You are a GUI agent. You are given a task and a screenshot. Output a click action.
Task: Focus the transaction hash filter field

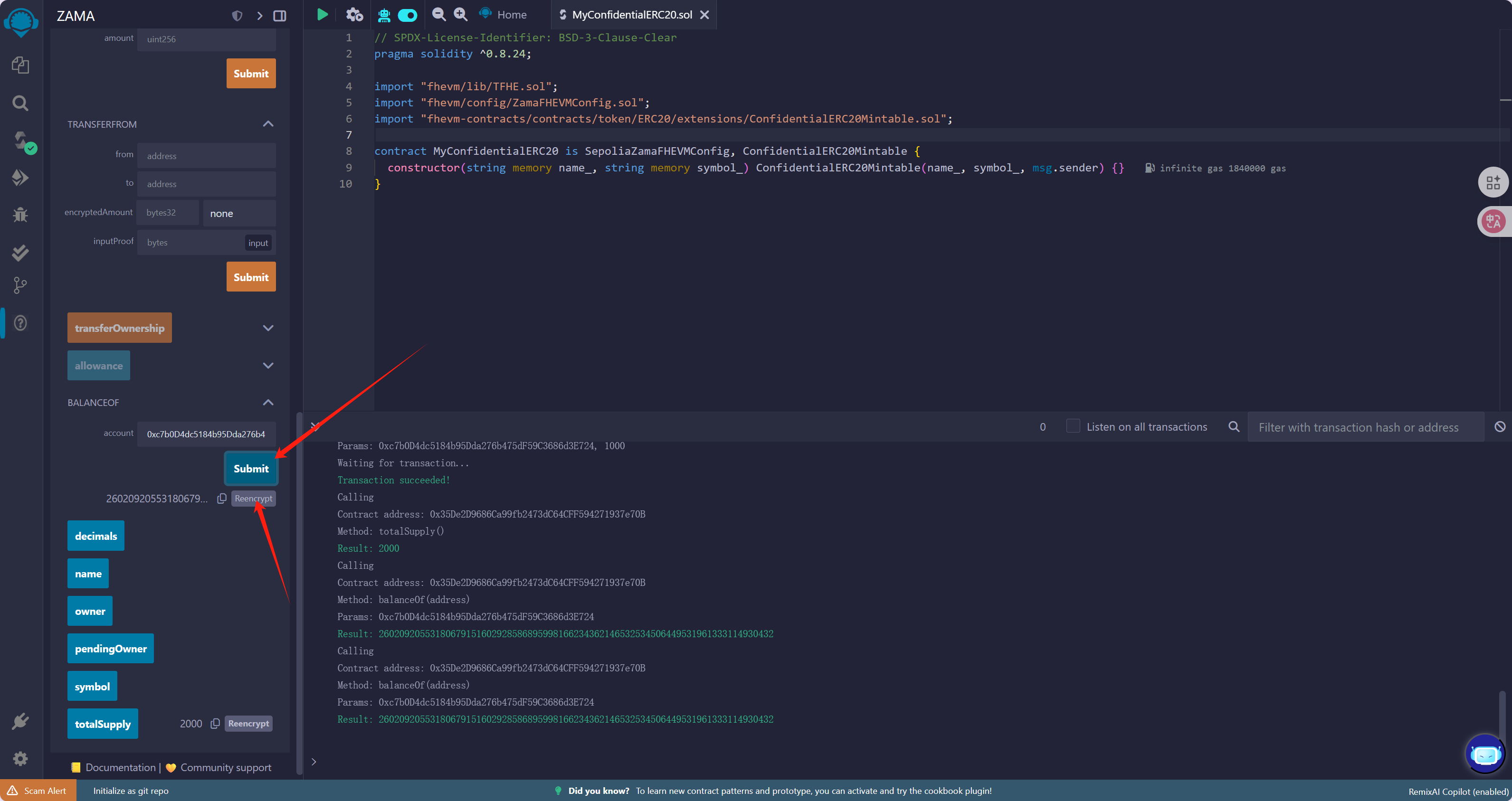coord(1365,426)
